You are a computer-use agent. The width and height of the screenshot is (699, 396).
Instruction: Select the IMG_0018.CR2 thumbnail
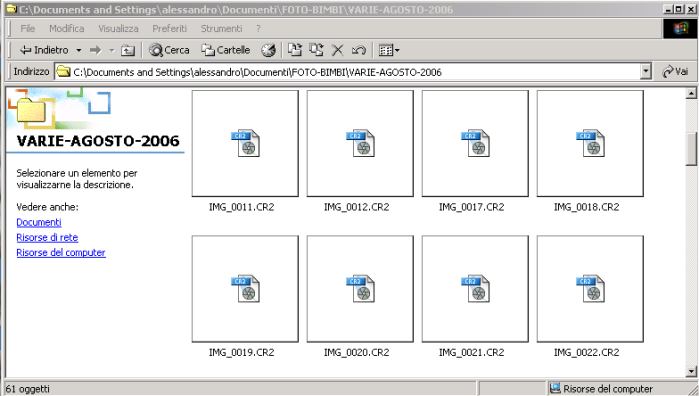pyautogui.click(x=590, y=144)
